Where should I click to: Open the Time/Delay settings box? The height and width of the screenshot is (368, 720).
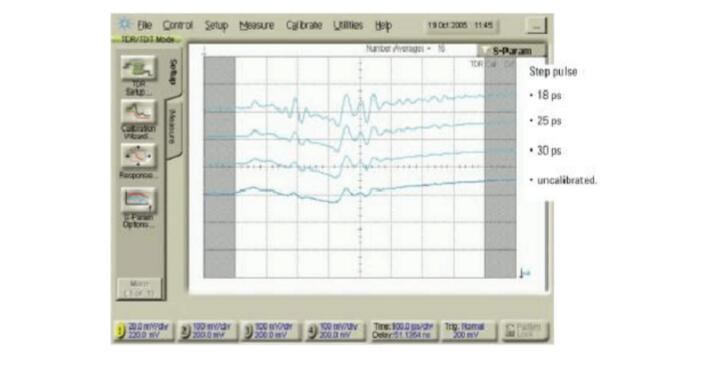pos(403,331)
